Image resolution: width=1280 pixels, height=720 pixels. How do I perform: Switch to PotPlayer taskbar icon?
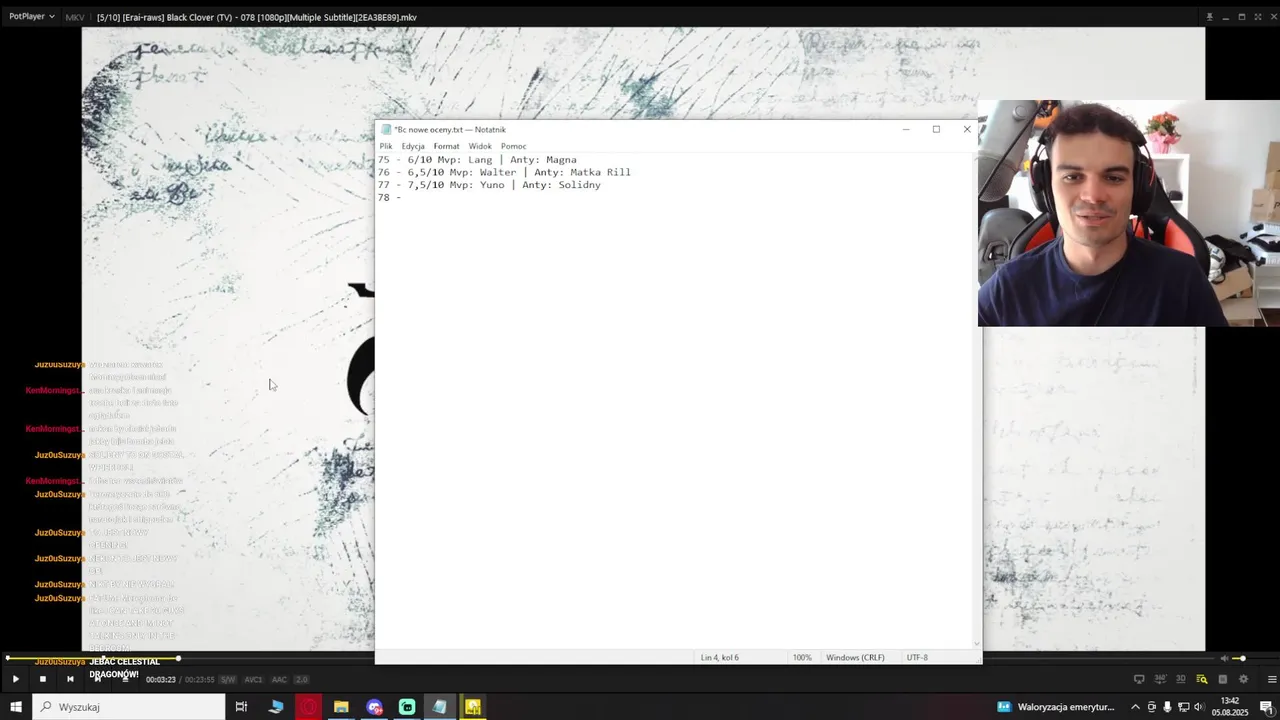point(472,707)
